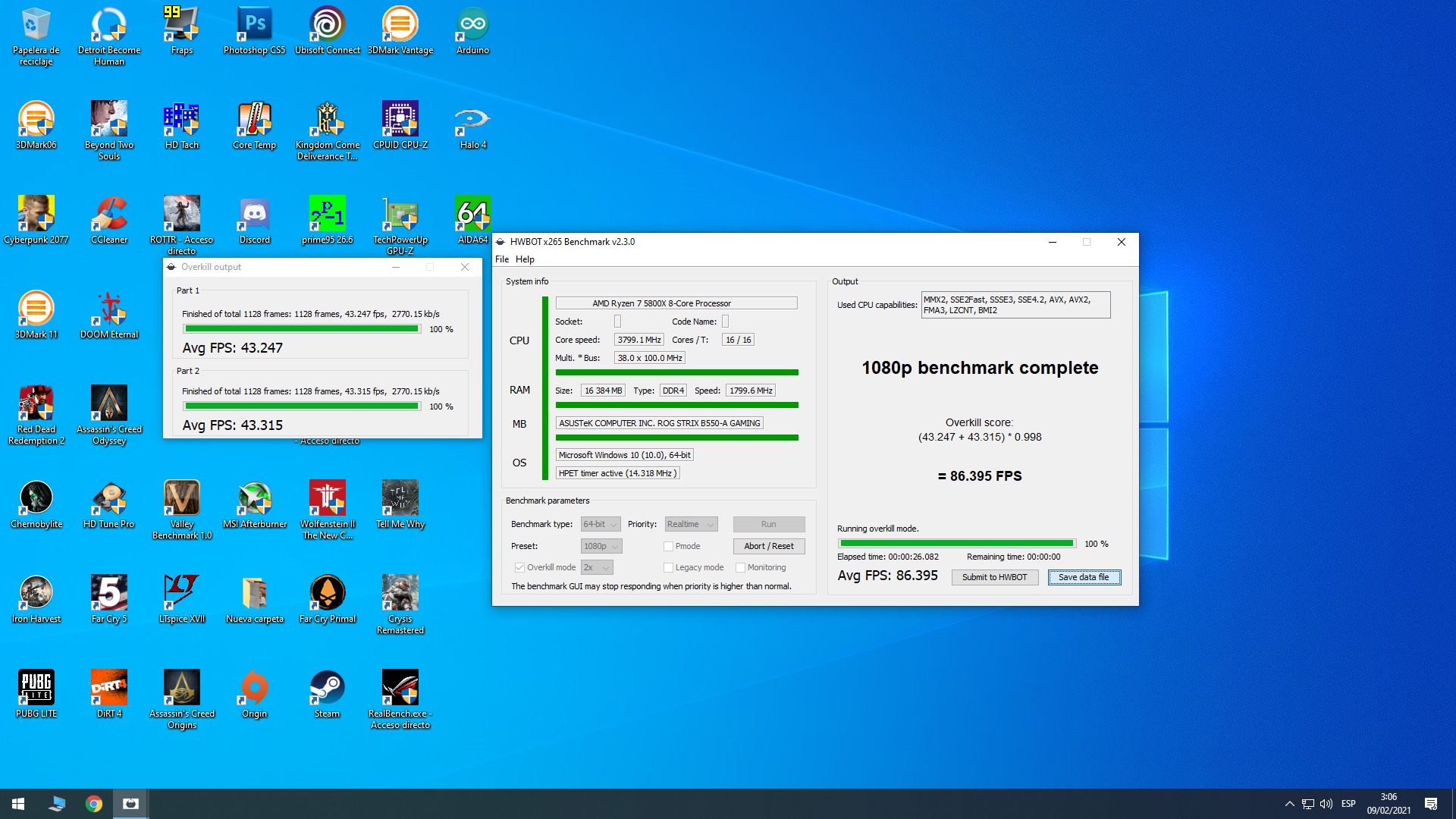This screenshot has width=1456, height=819.
Task: Click the Part 2 progress bar in Overkill output
Action: click(x=302, y=406)
